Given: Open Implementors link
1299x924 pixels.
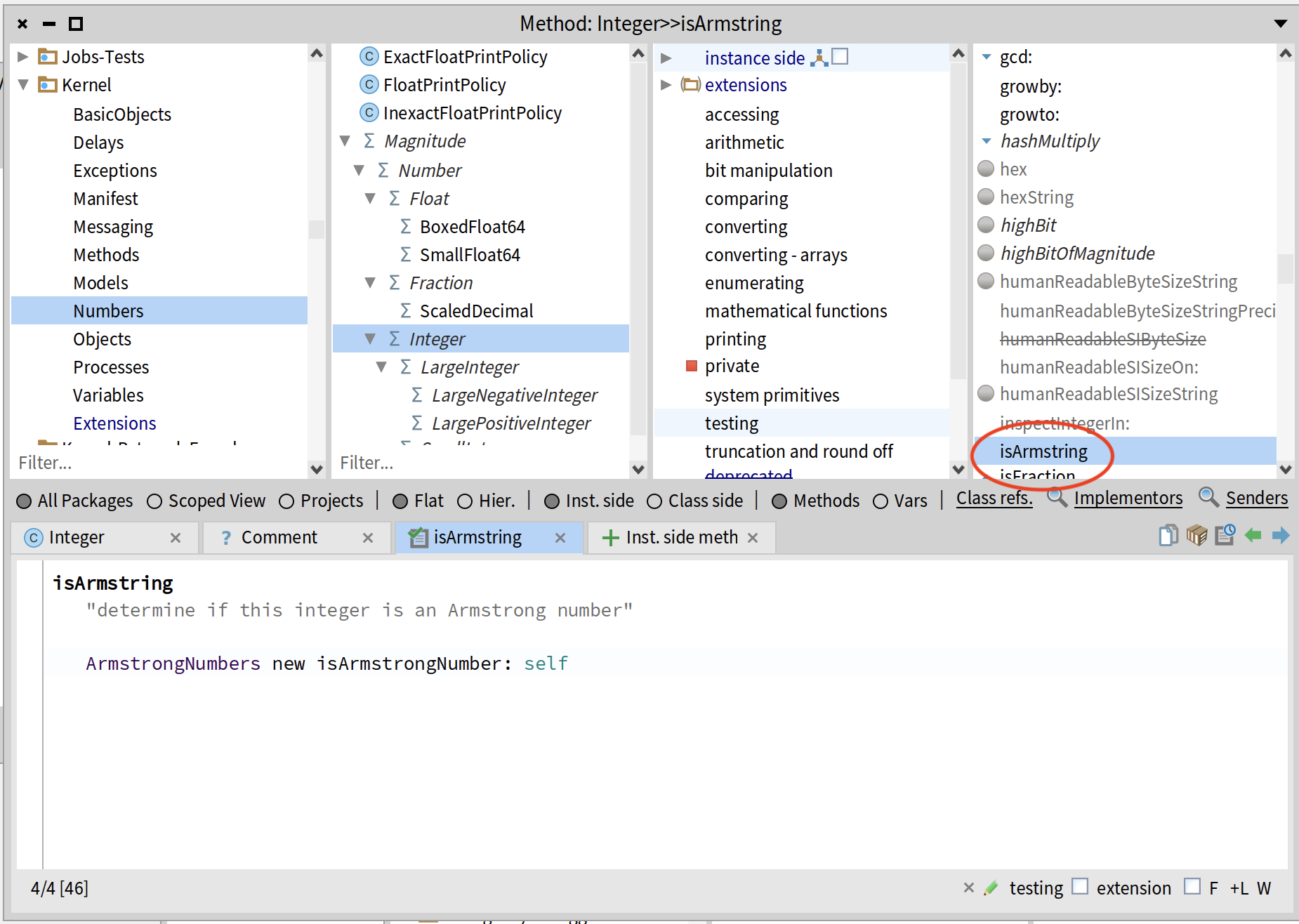Looking at the screenshot, I should tap(1128, 499).
